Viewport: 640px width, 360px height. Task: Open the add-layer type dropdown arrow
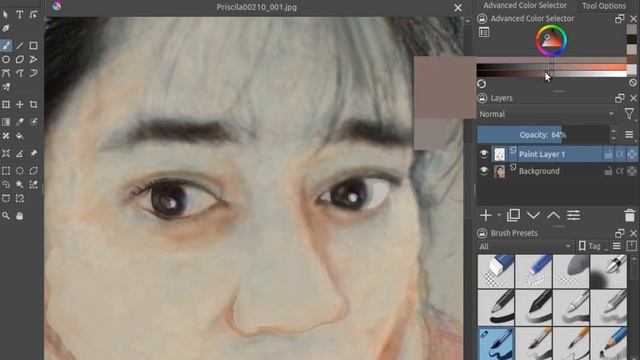(499, 215)
